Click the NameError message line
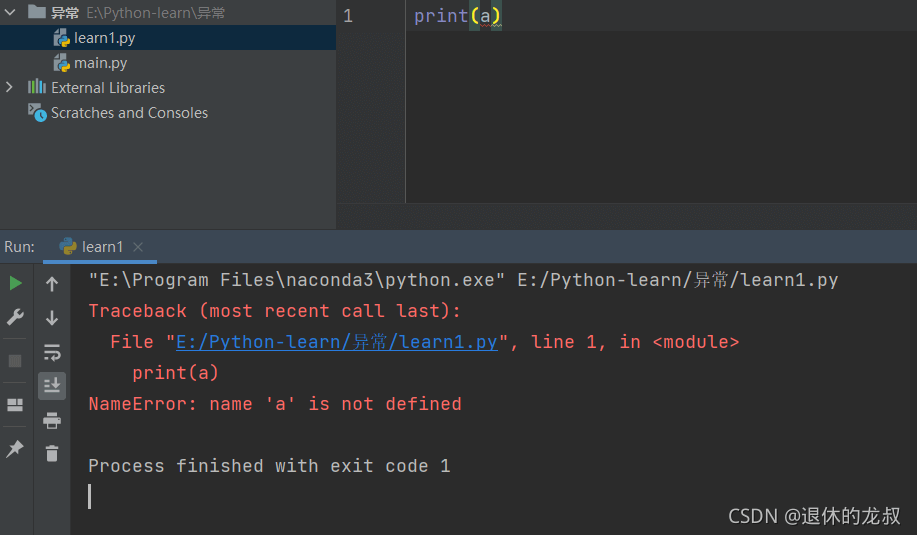This screenshot has height=535, width=917. [275, 404]
